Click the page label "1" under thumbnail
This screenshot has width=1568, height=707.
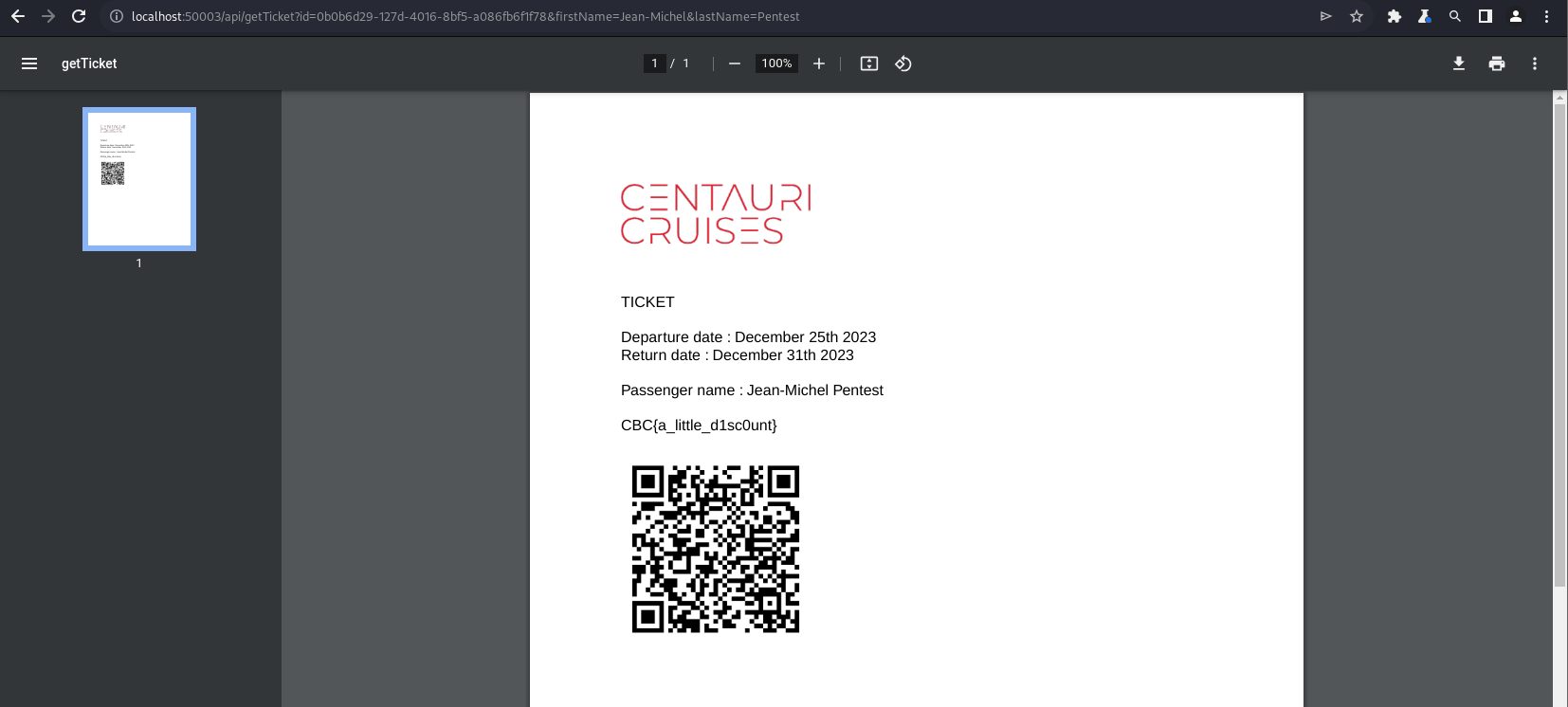click(x=139, y=263)
